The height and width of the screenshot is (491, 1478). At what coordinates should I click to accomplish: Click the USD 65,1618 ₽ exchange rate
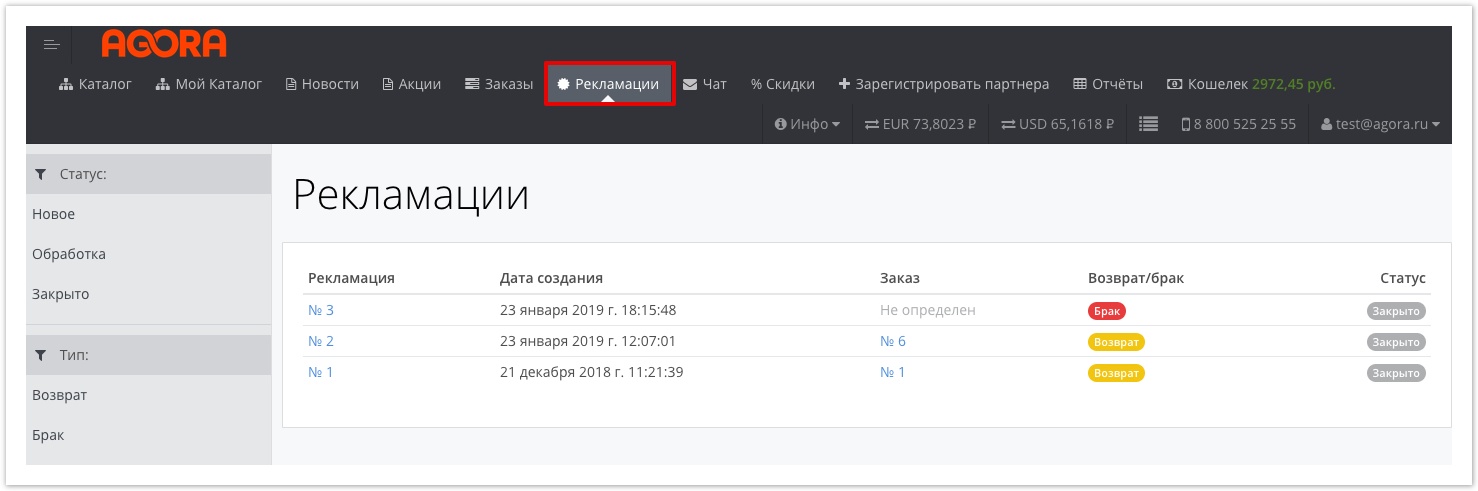click(1057, 124)
